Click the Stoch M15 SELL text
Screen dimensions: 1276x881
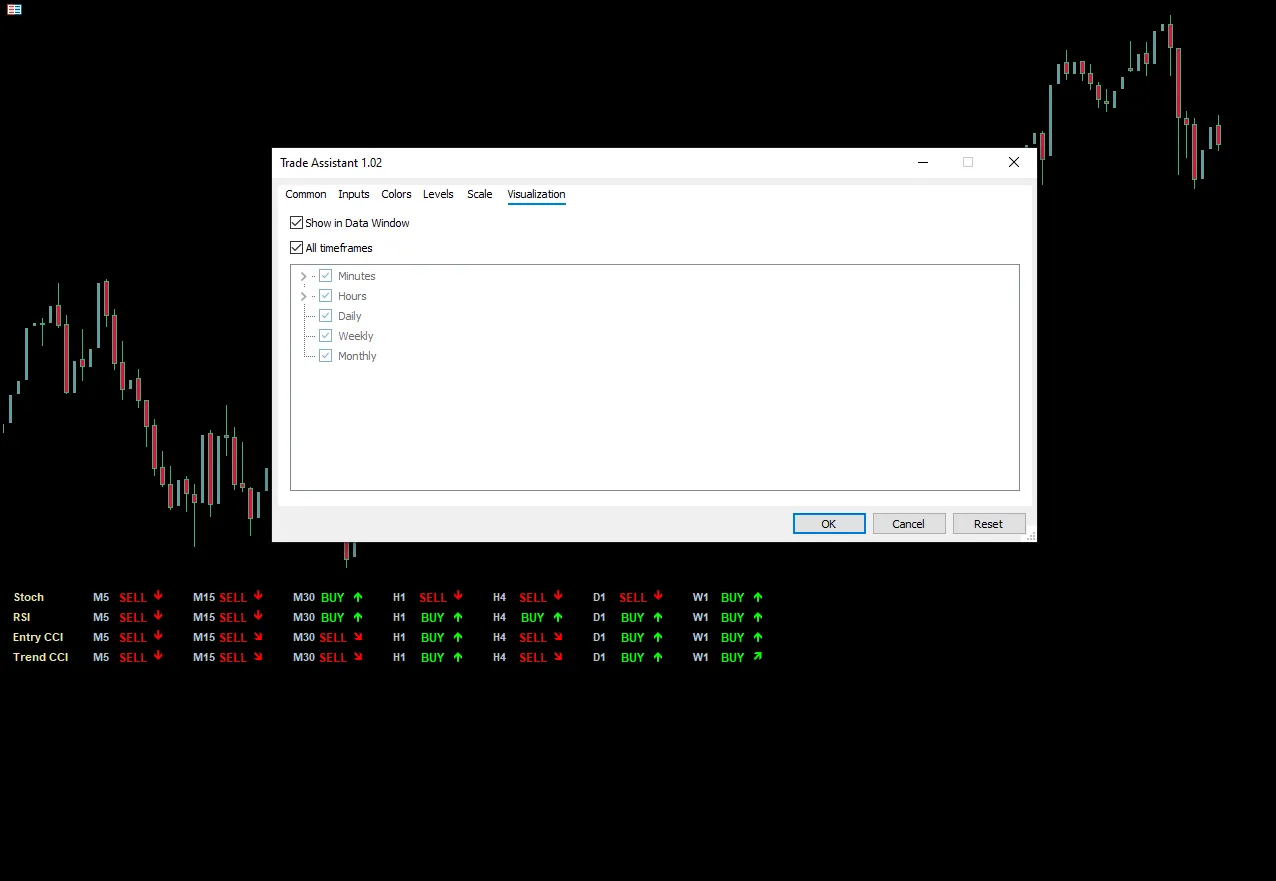(233, 598)
